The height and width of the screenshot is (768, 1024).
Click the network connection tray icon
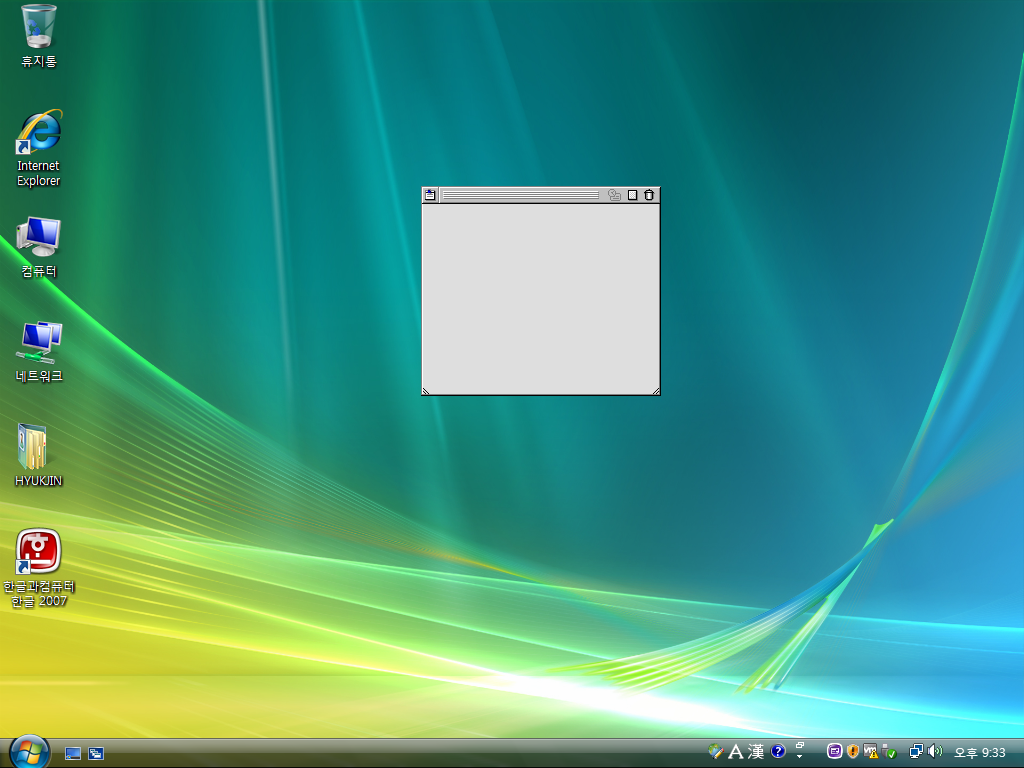point(916,752)
